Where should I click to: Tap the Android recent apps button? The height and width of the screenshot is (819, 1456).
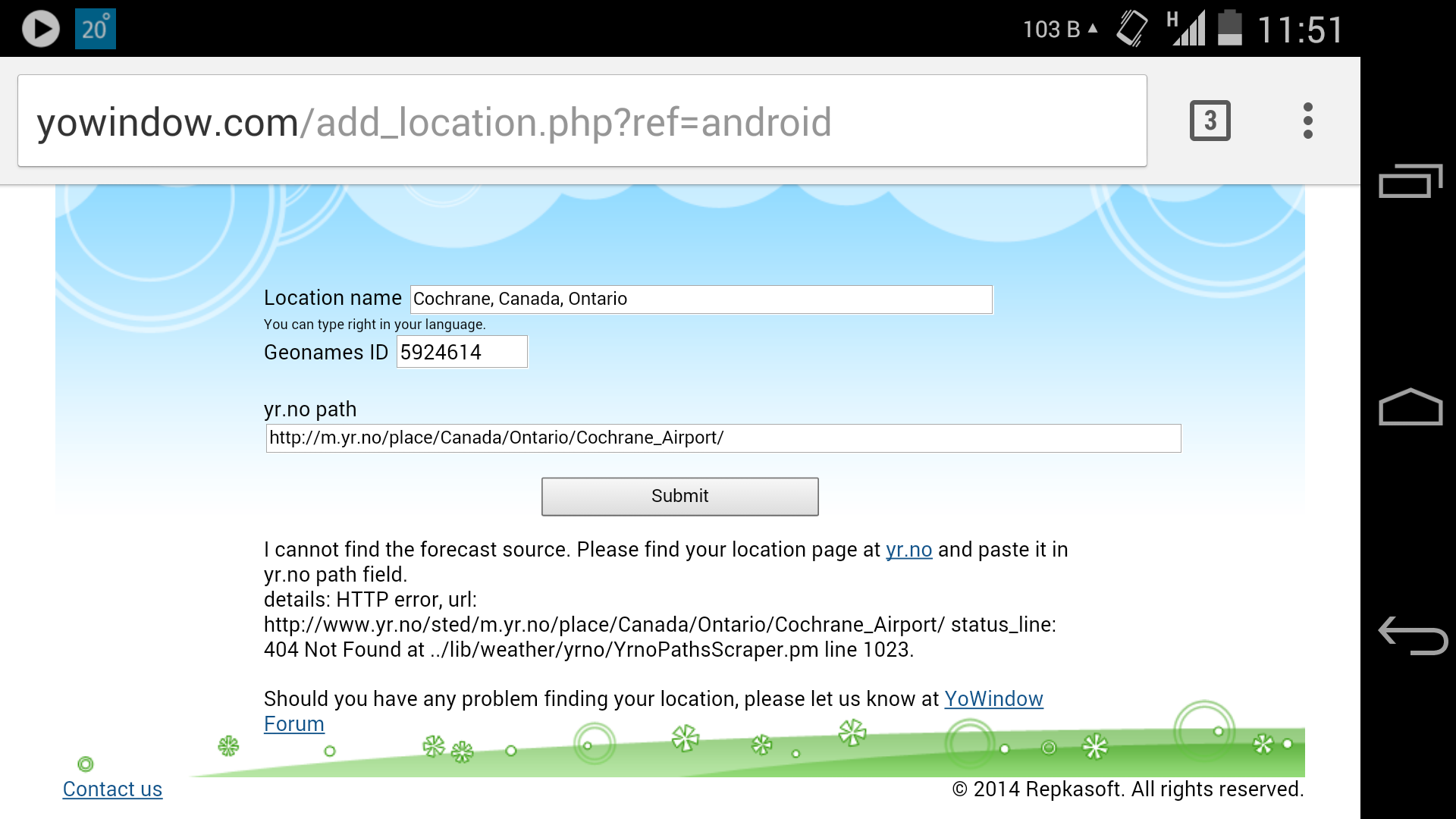1410,181
